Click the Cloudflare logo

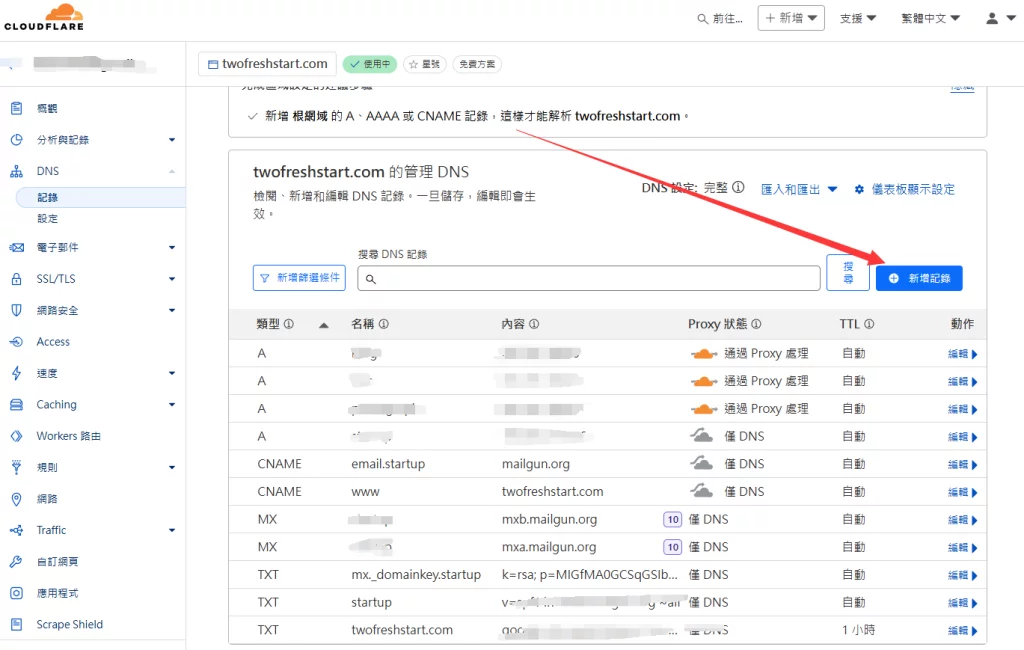coord(44,18)
